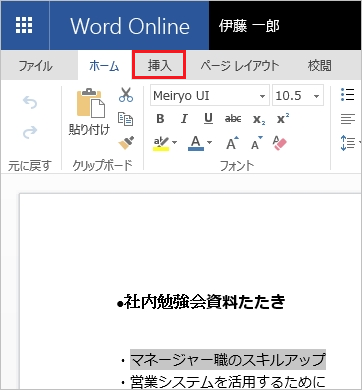Click the line spacing icon
Image resolution: width=362 pixels, height=390 pixels.
348,143
